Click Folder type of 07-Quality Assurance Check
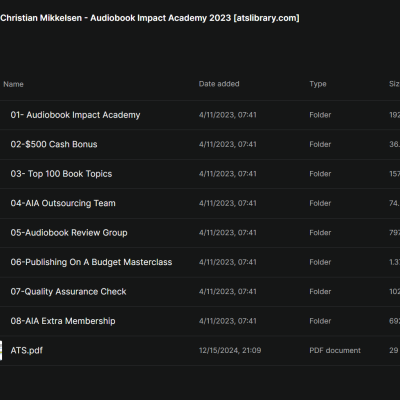The height and width of the screenshot is (400, 400). pyautogui.click(x=320, y=292)
